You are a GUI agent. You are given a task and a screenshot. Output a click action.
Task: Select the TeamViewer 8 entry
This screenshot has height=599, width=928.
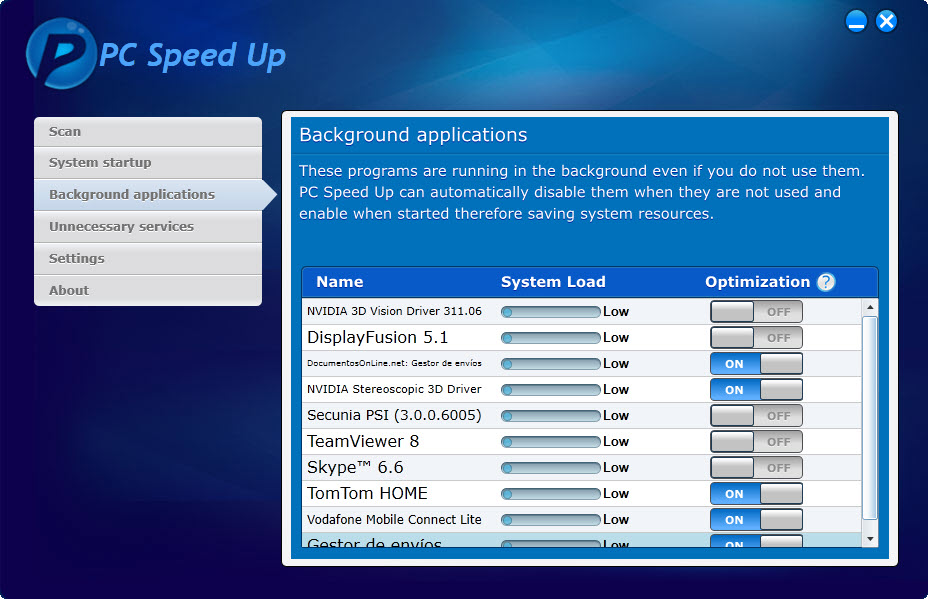pyautogui.click(x=582, y=442)
